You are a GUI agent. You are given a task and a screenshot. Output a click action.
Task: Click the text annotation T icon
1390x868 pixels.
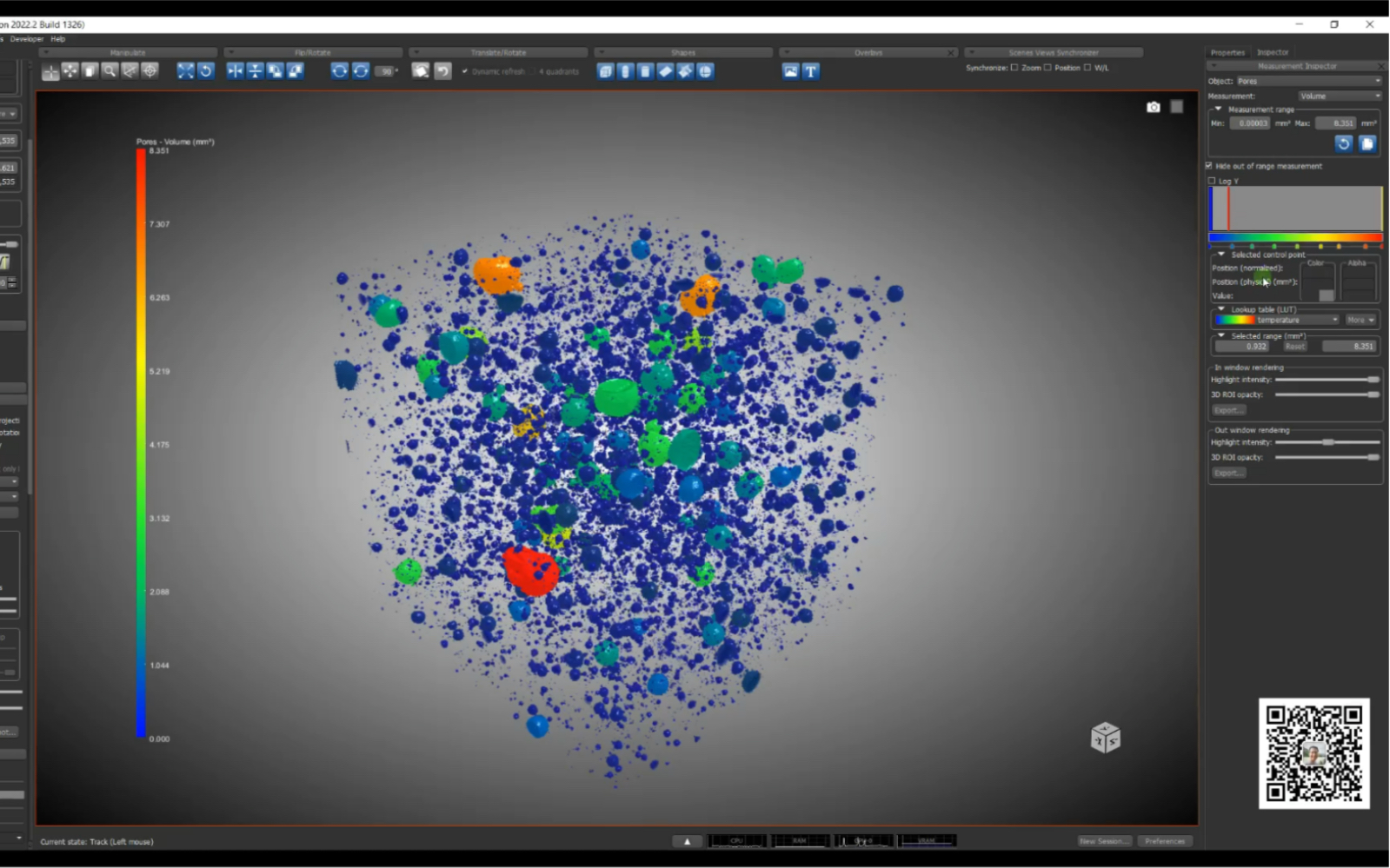pos(811,71)
